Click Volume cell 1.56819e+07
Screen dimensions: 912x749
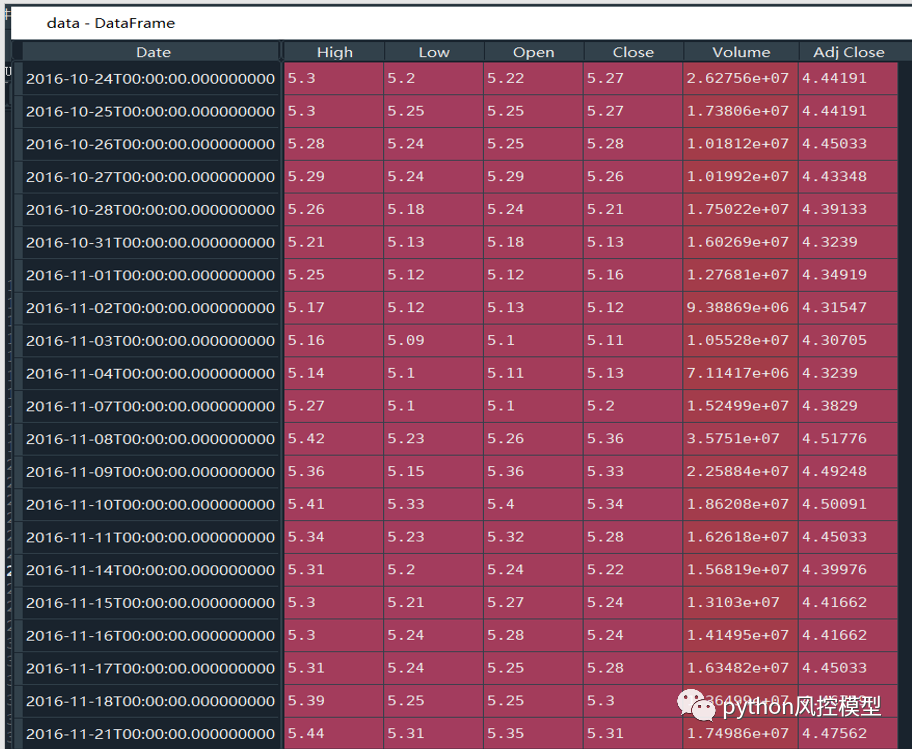(740, 570)
